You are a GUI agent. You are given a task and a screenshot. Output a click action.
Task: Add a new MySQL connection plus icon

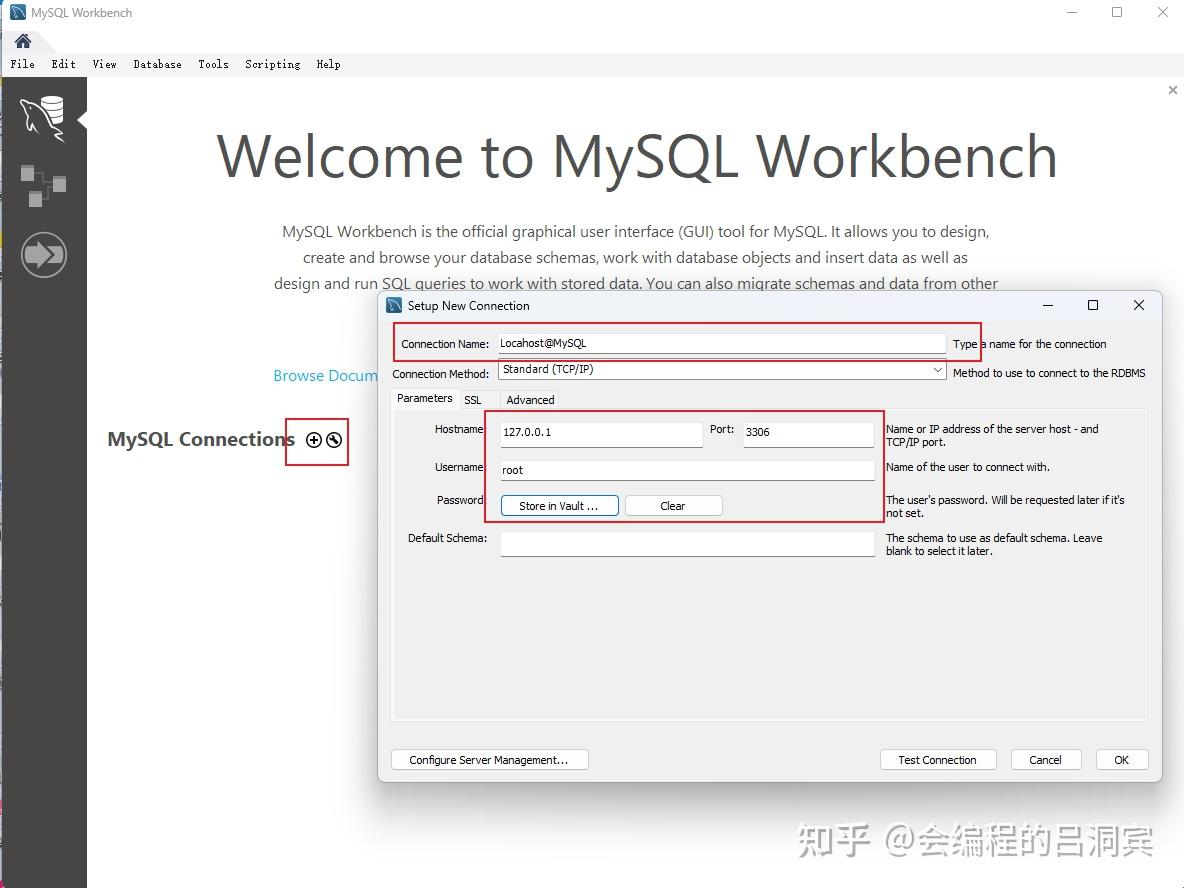[x=313, y=440]
